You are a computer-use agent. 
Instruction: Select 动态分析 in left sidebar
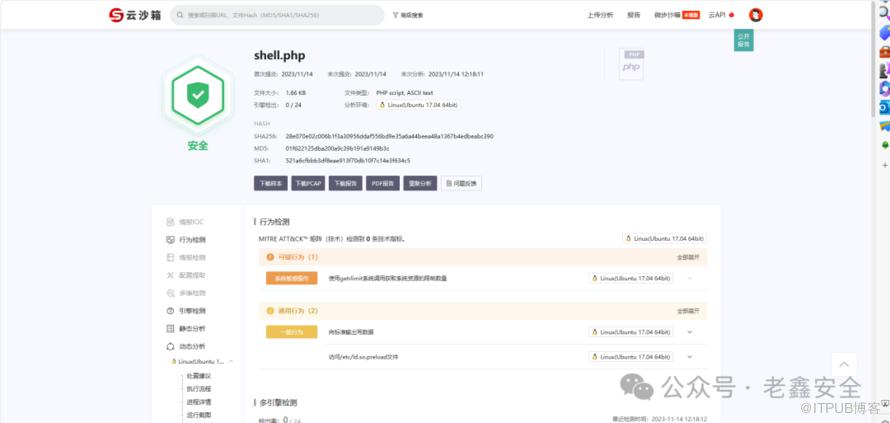185,346
